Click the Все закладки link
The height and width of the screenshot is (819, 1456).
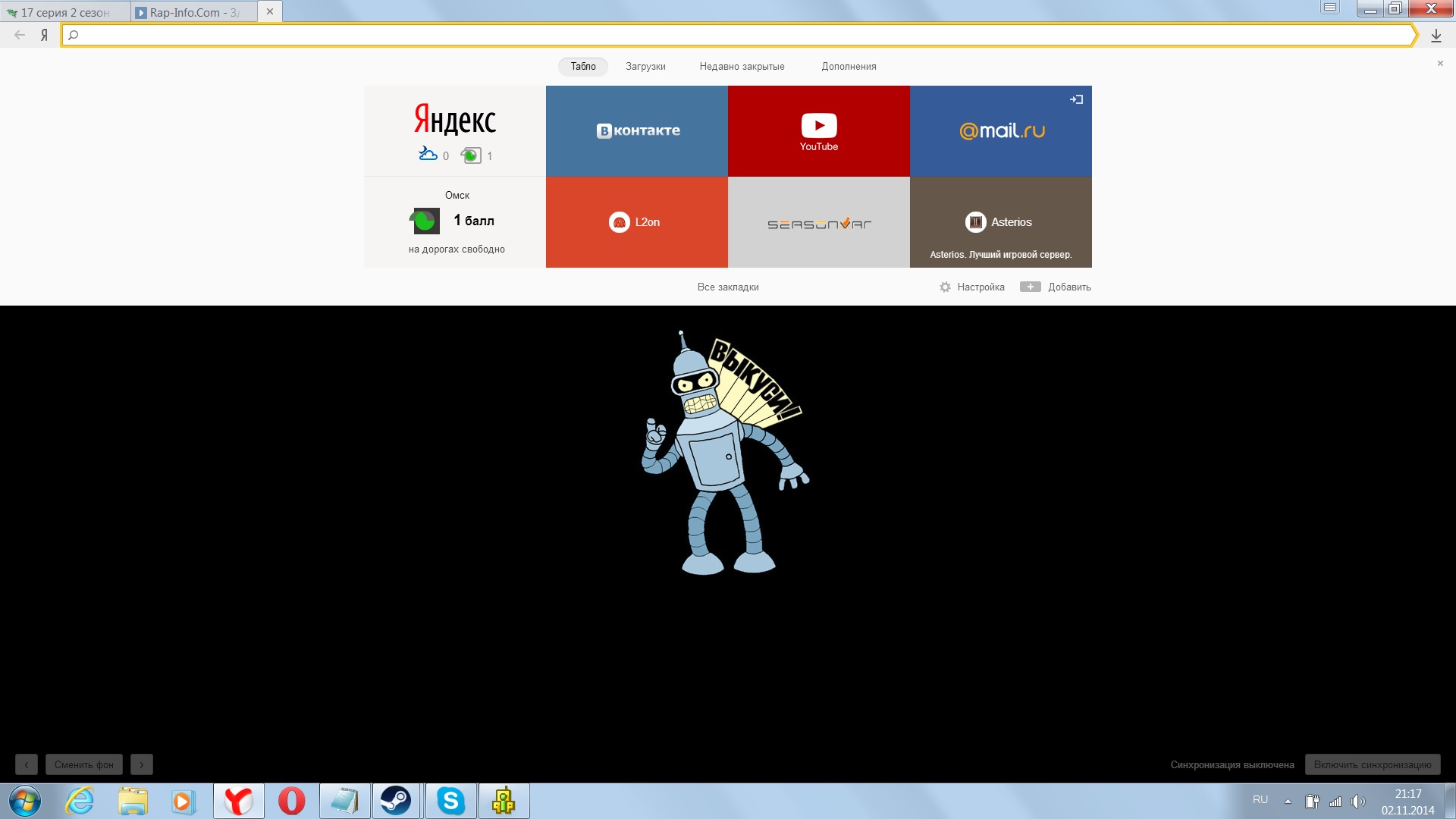coord(728,287)
